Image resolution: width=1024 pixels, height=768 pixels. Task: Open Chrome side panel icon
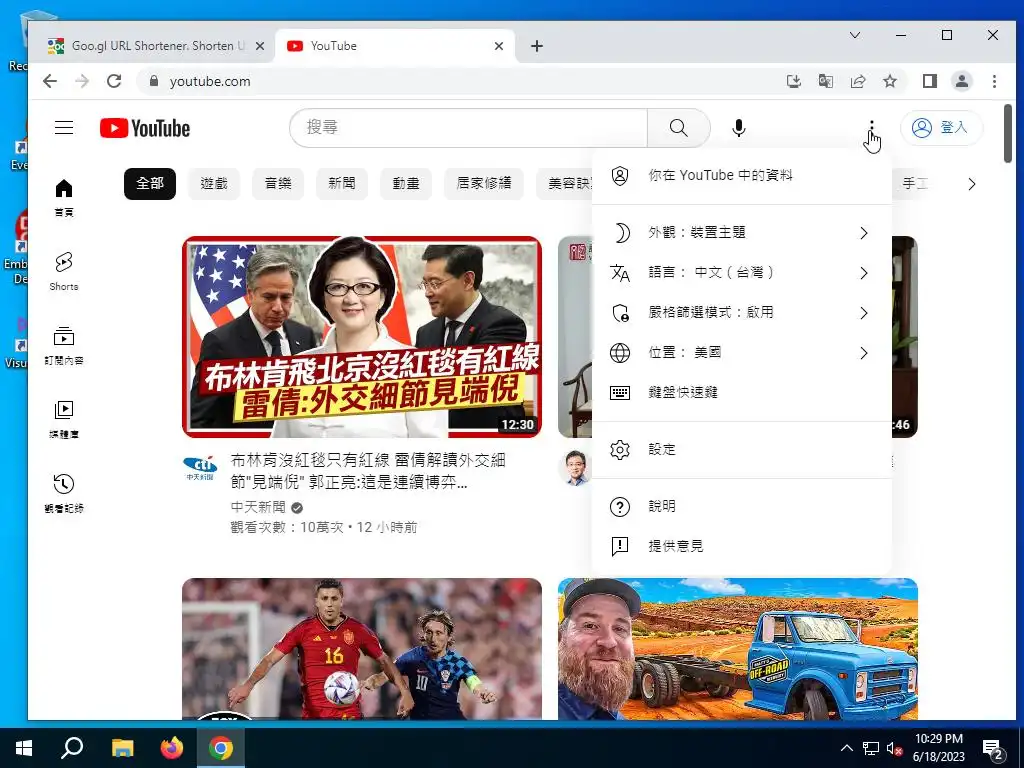pos(929,81)
